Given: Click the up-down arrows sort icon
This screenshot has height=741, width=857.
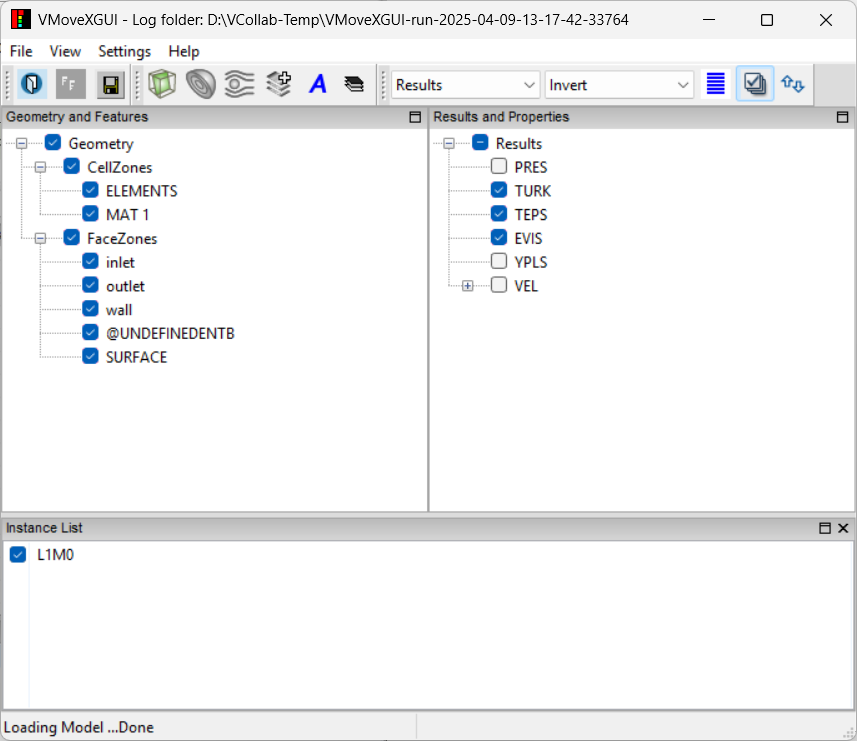Looking at the screenshot, I should [x=793, y=85].
